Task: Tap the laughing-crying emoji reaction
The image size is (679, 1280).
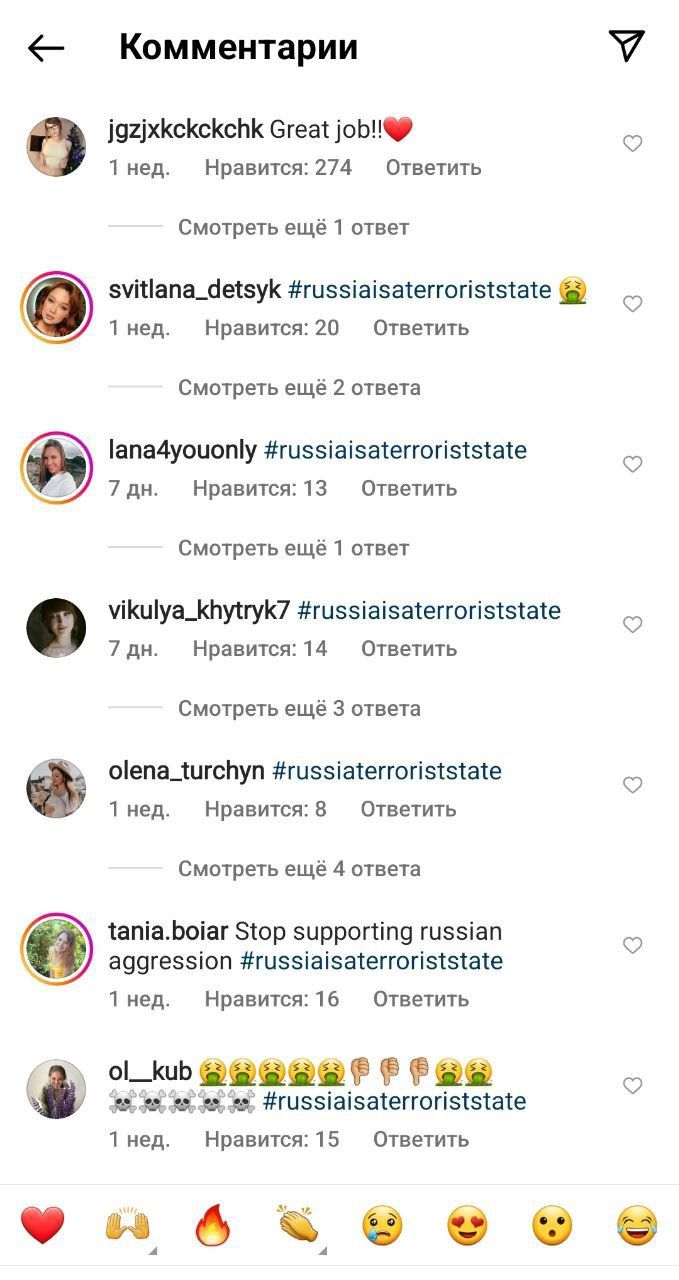Action: [637, 1225]
